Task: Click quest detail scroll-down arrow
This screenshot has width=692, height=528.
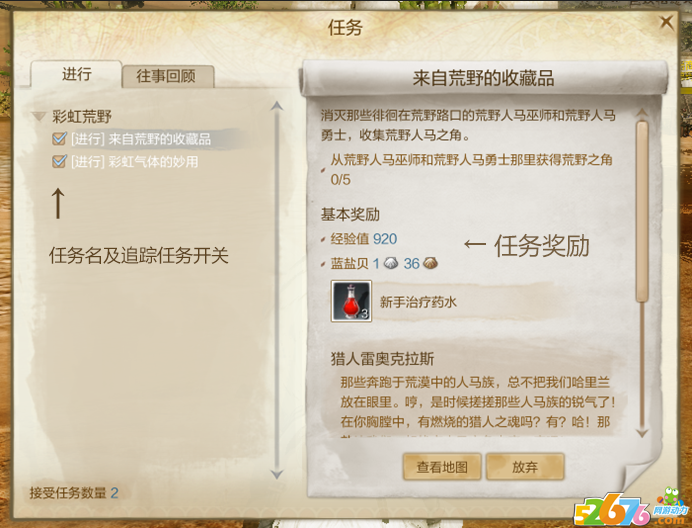Action: pyautogui.click(x=642, y=433)
